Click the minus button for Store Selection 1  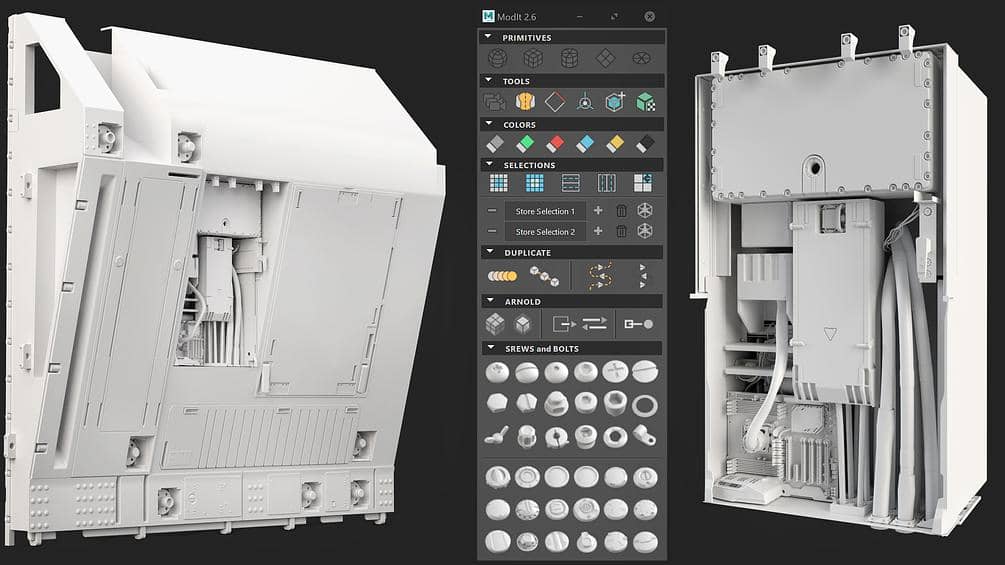(x=492, y=211)
